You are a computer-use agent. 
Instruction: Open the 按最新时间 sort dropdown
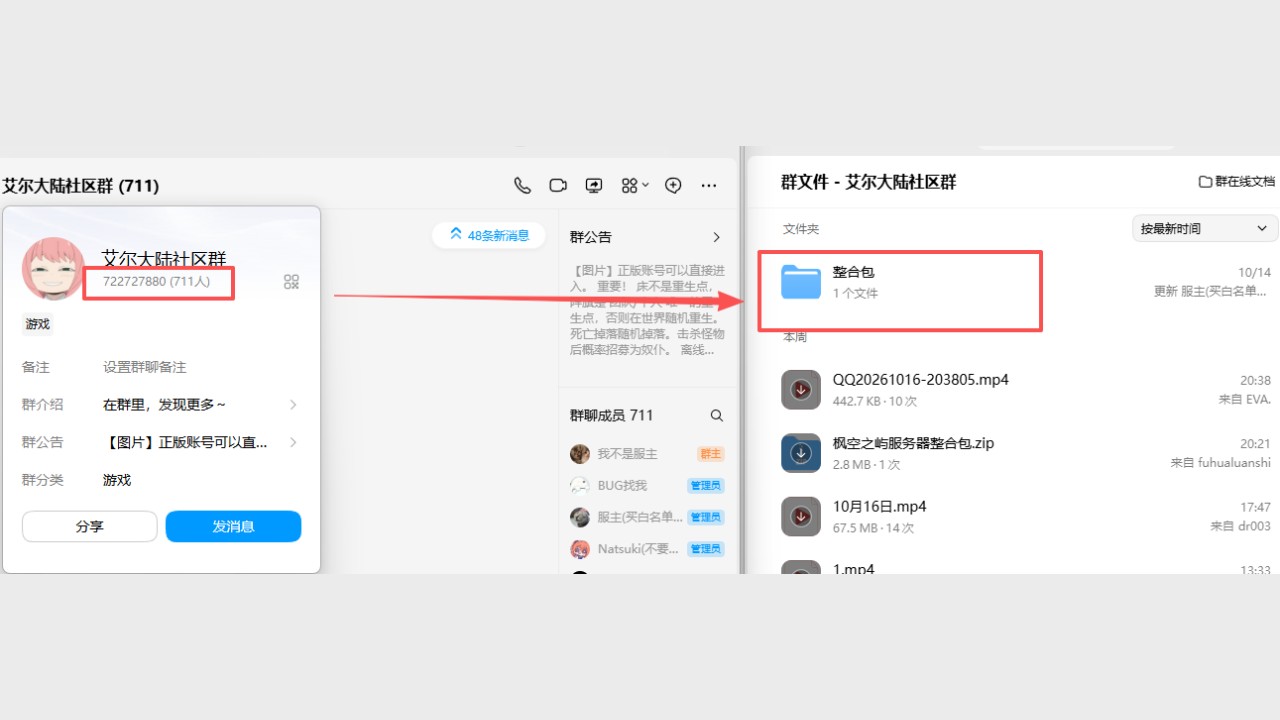click(x=1205, y=228)
